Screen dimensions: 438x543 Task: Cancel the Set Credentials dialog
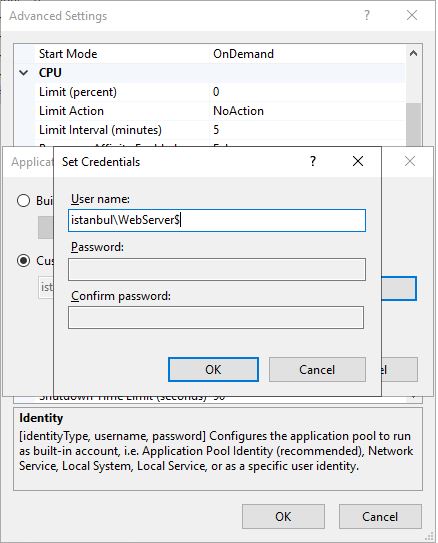pos(317,370)
